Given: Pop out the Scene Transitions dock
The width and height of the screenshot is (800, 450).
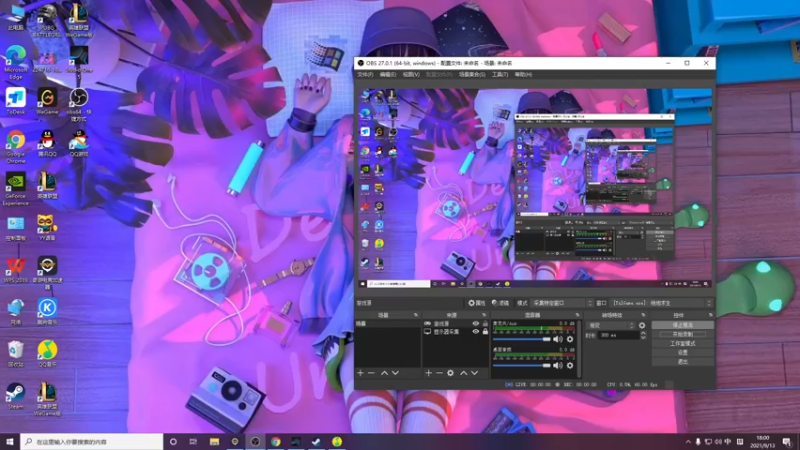Looking at the screenshot, I should pyautogui.click(x=643, y=315).
